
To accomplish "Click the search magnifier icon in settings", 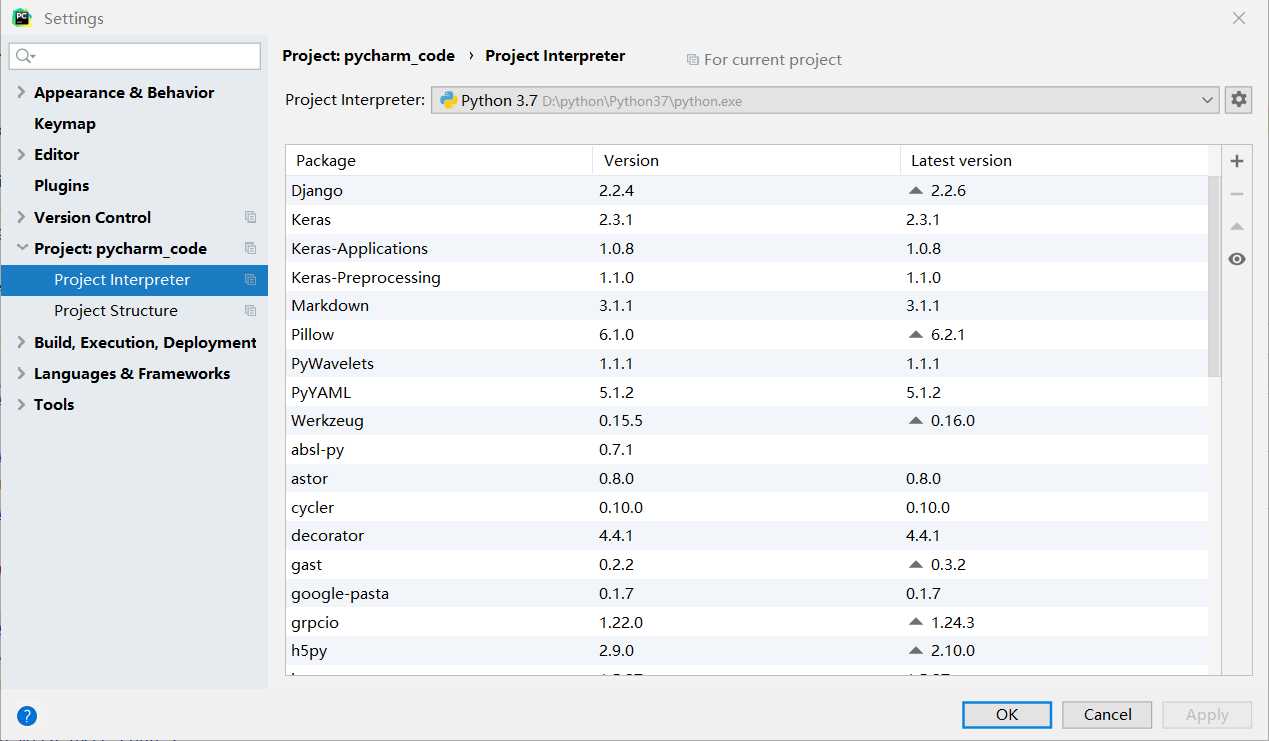I will tap(25, 56).
